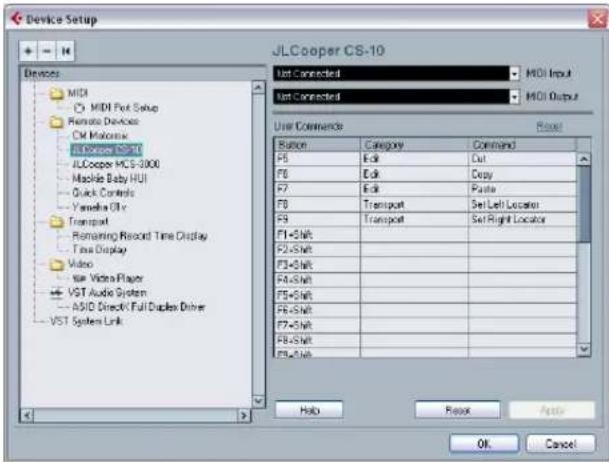Click the VST Audio System icon
This screenshot has width=609, height=462.
[x=57, y=293]
